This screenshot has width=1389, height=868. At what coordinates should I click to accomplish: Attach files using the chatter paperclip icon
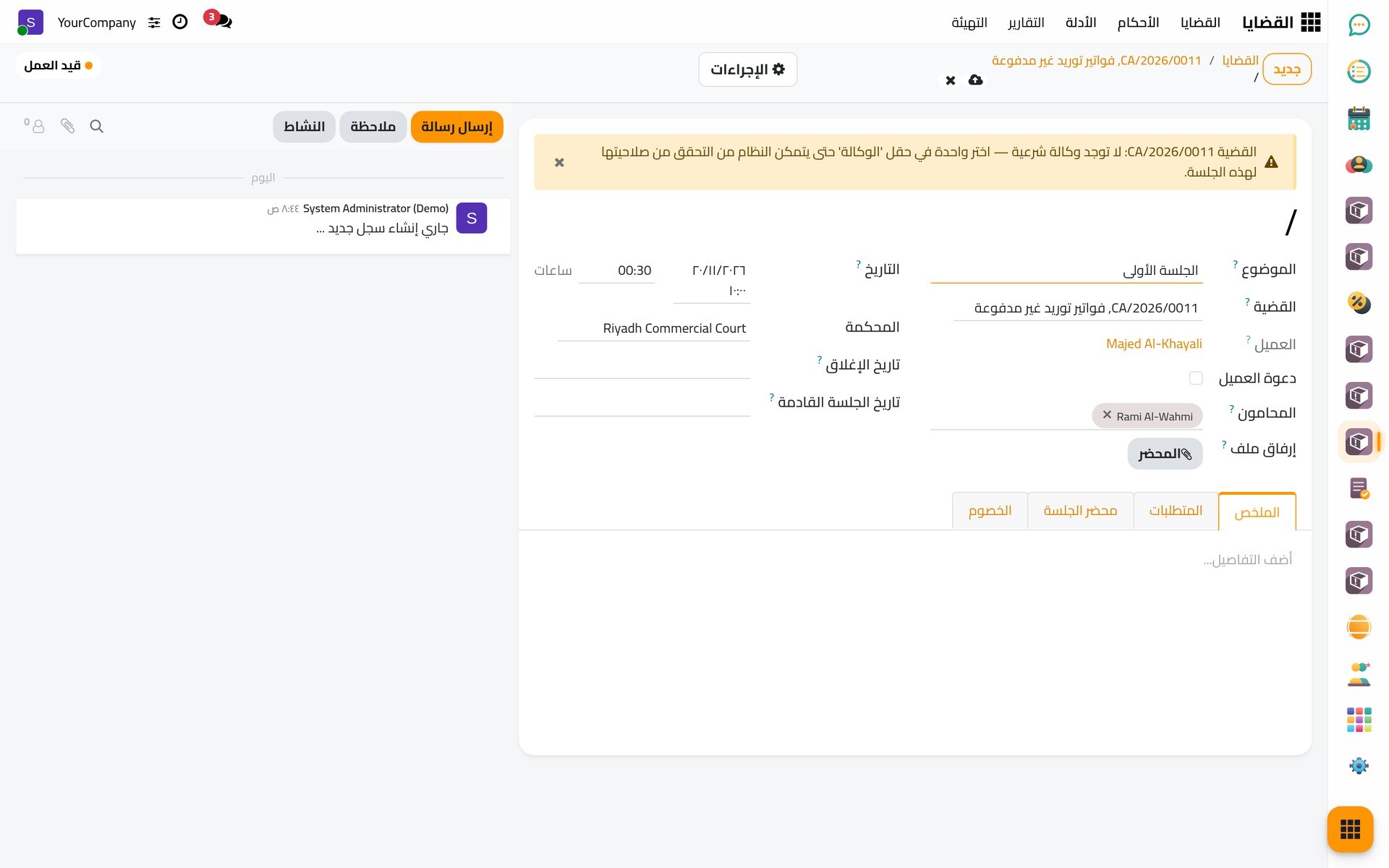tap(67, 127)
